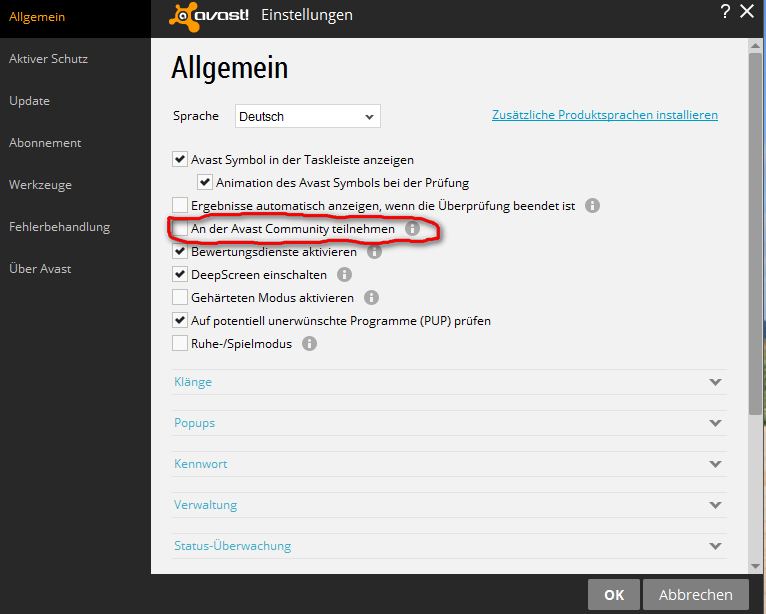Close the Einstellungen window with the X
Screen dimensions: 766x614
pyautogui.click(x=747, y=11)
